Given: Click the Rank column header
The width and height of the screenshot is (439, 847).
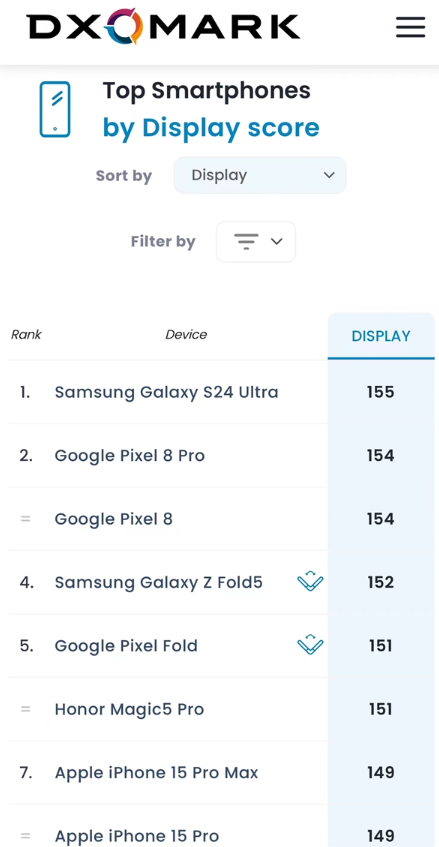Looking at the screenshot, I should pyautogui.click(x=26, y=334).
